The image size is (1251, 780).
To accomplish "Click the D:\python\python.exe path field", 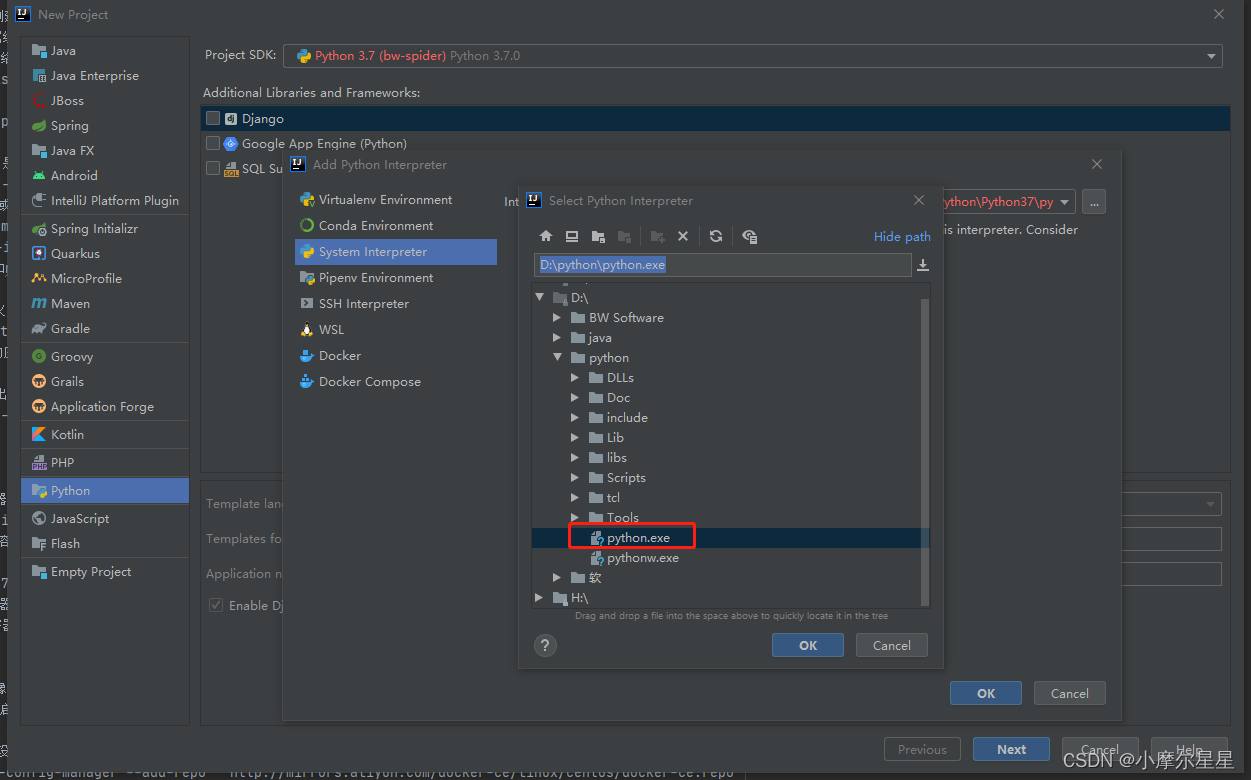I will [x=723, y=265].
